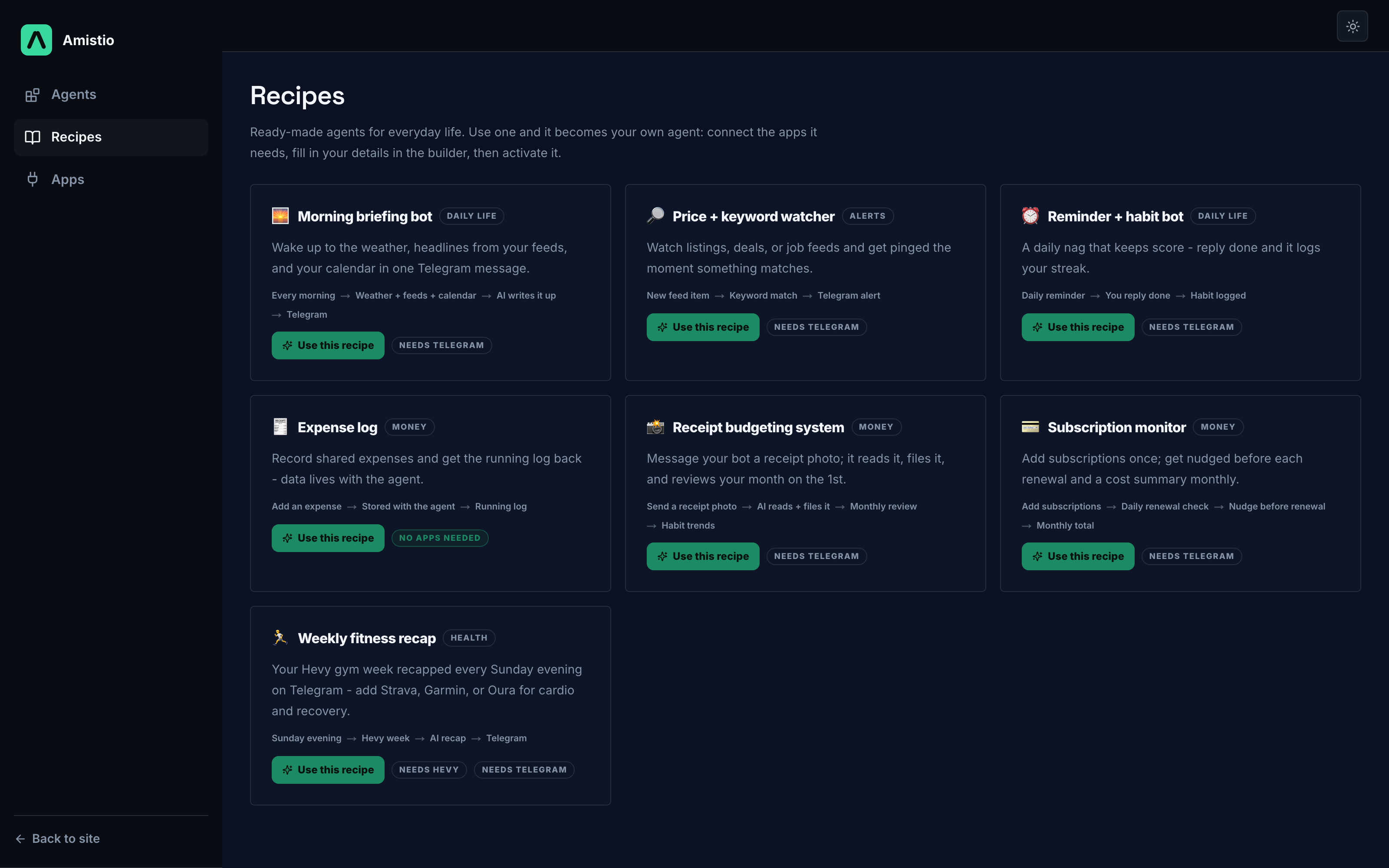1389x868 pixels.
Task: Open the Agents section
Action: pos(111,95)
